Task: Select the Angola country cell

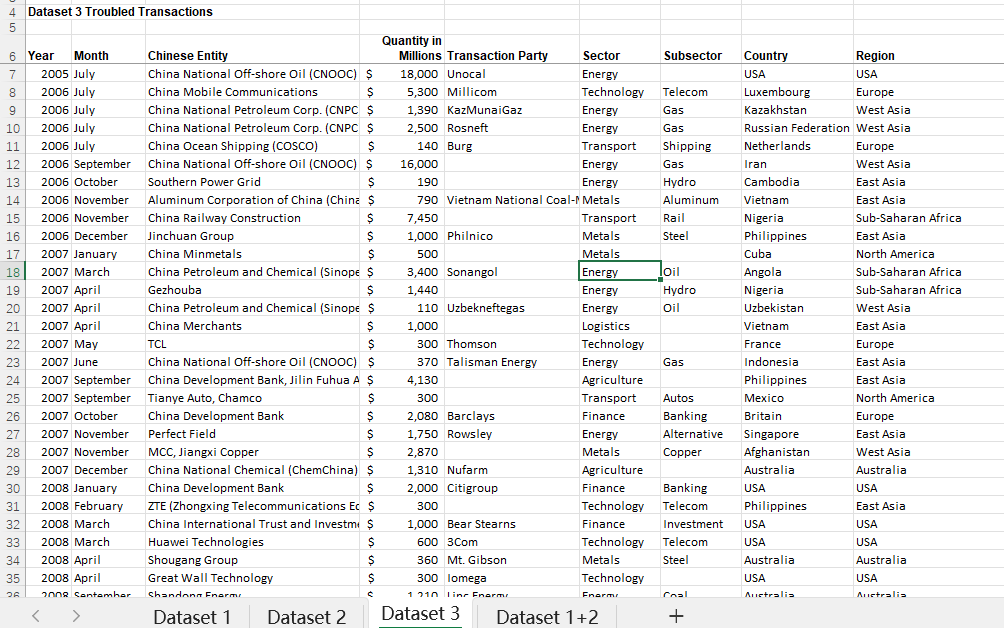Action: (797, 272)
